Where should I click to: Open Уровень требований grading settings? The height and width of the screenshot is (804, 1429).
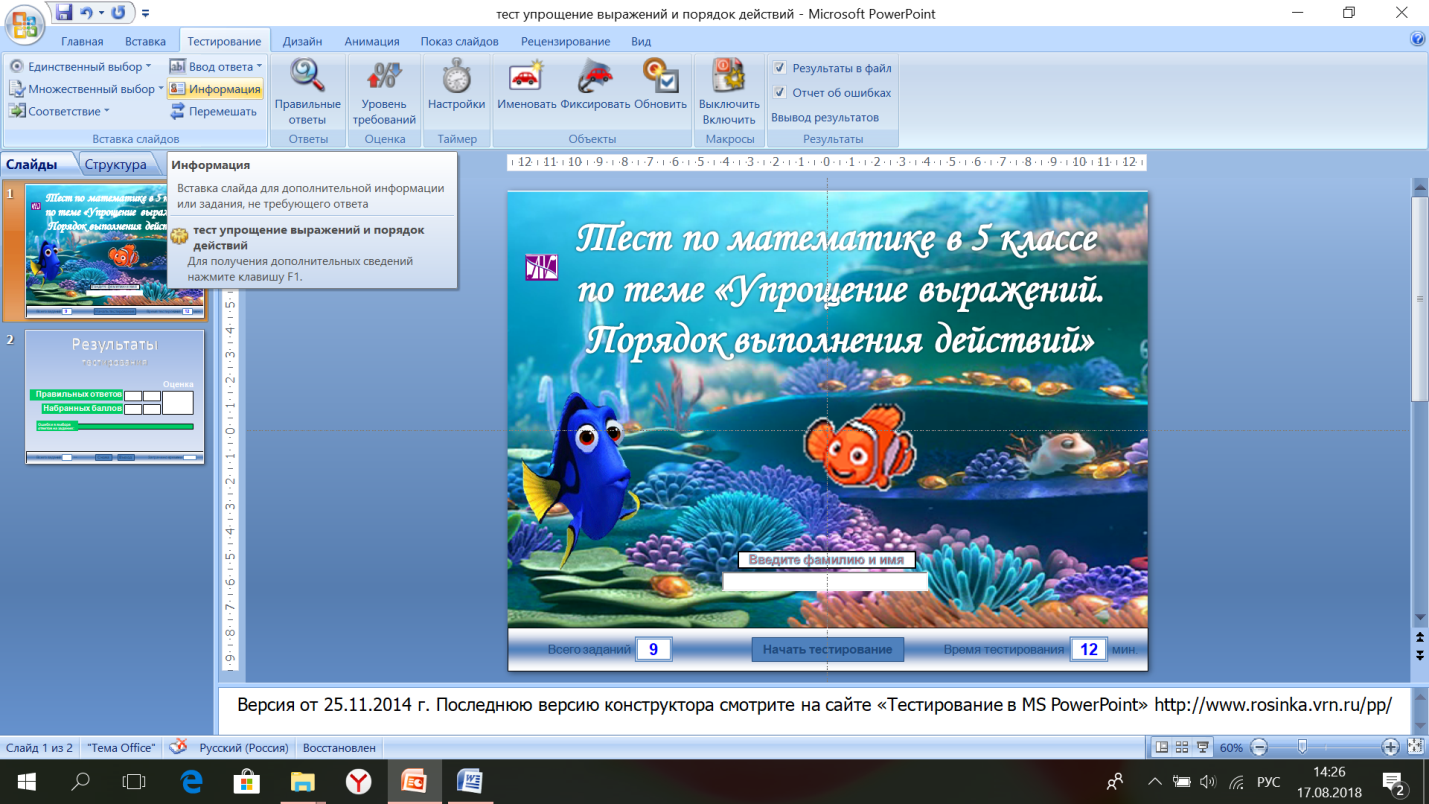(384, 75)
